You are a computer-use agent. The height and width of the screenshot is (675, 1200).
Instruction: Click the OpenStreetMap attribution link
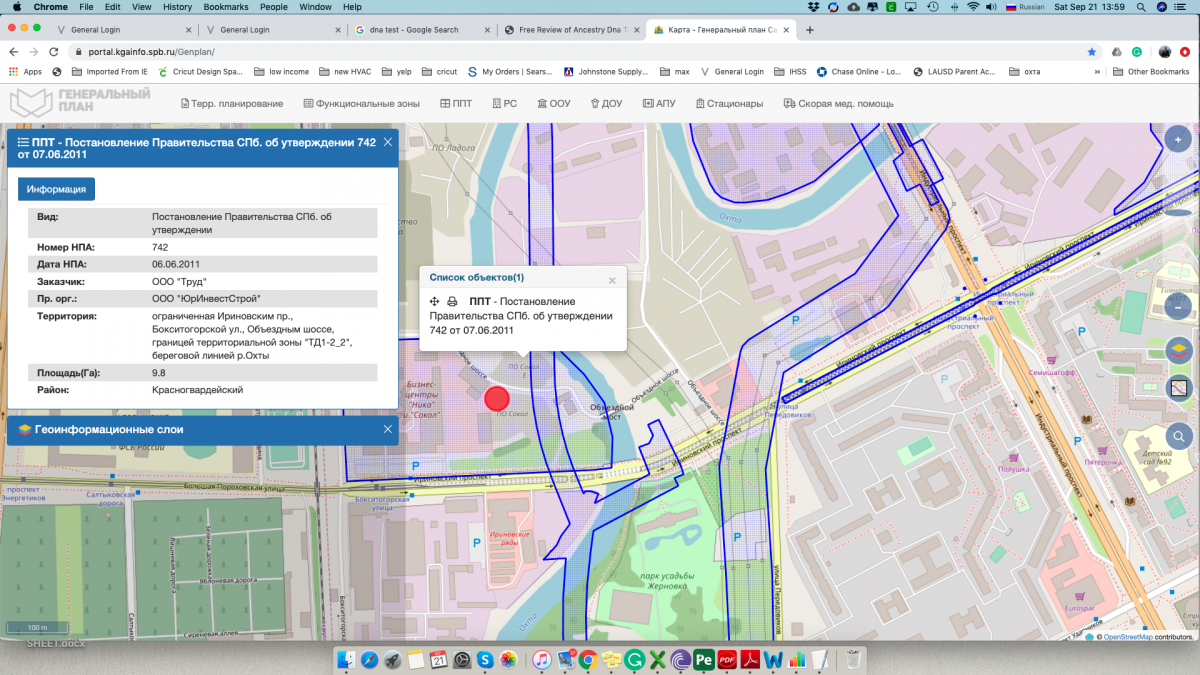click(1128, 636)
